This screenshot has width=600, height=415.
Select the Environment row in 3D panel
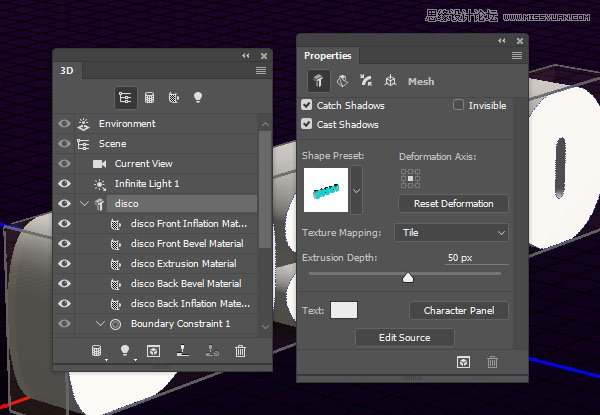coord(166,124)
